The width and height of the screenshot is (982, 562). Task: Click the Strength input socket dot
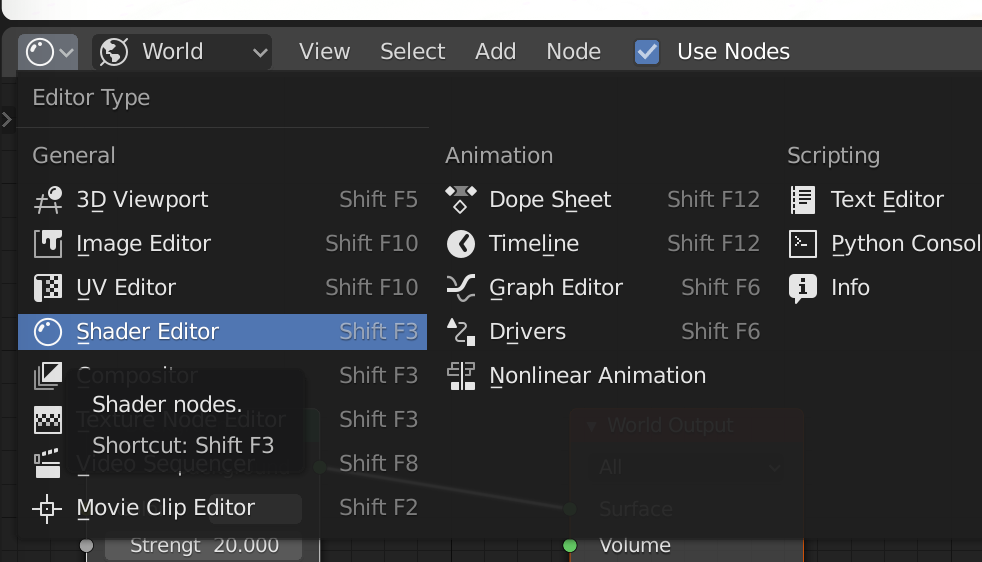86,546
